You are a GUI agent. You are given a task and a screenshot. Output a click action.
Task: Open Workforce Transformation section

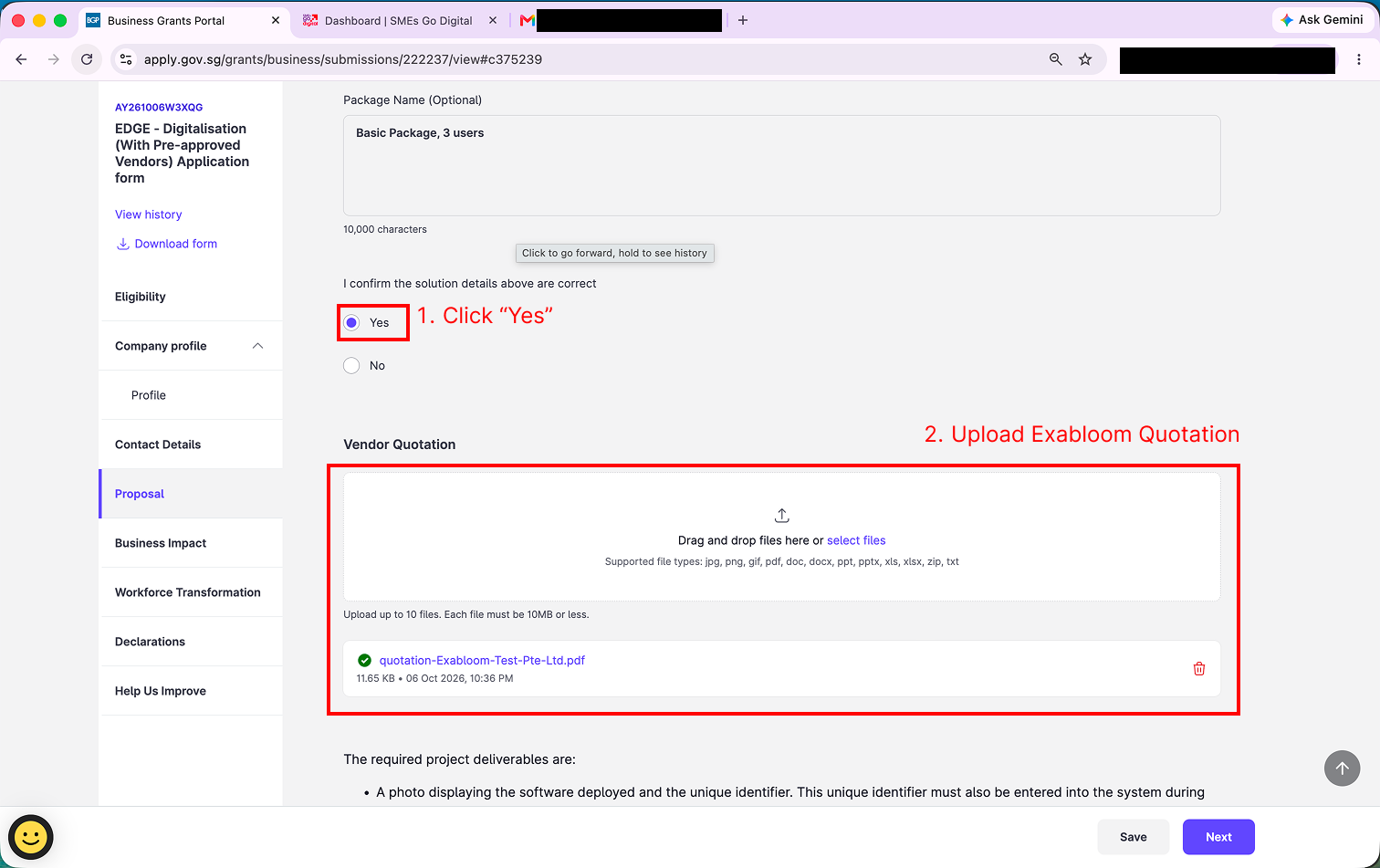pyautogui.click(x=188, y=592)
